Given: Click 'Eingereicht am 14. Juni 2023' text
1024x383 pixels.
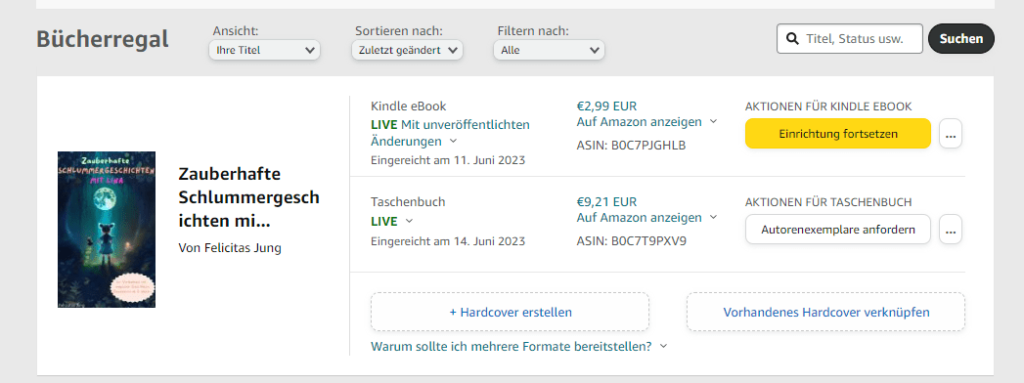Looking at the screenshot, I should [448, 241].
